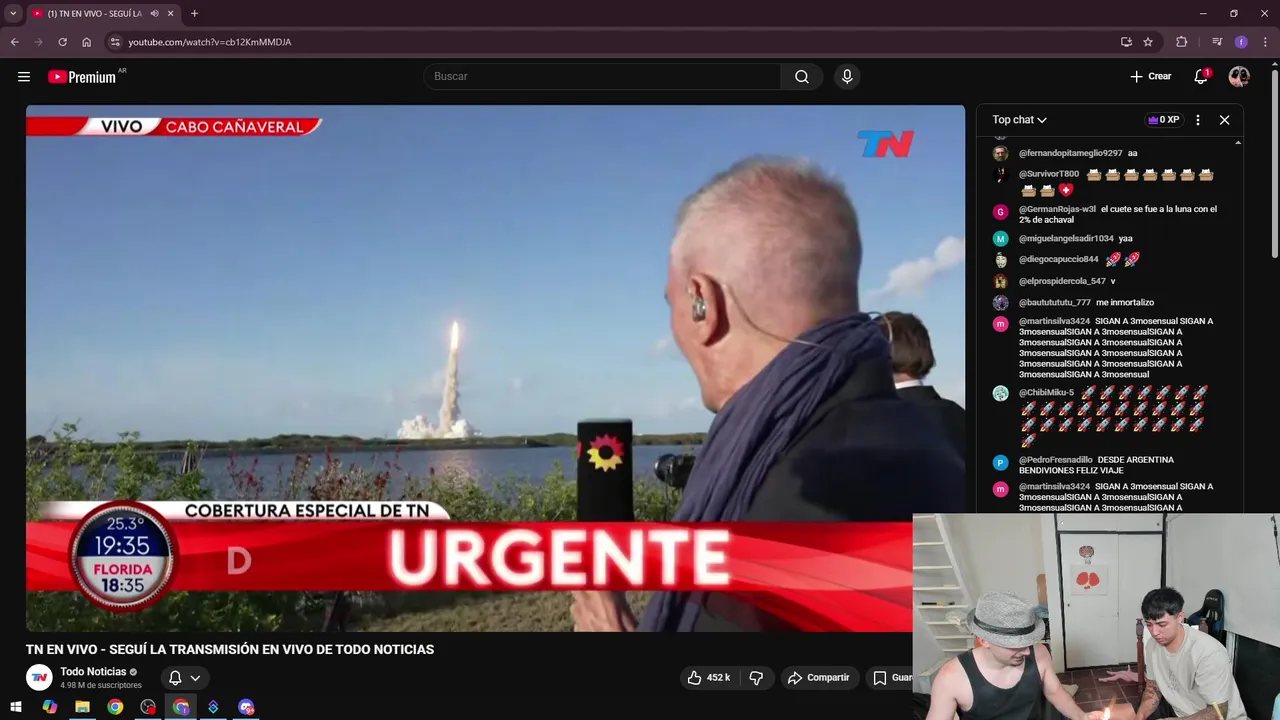Click the live video player
Image resolution: width=1280 pixels, height=720 pixels.
click(x=495, y=368)
